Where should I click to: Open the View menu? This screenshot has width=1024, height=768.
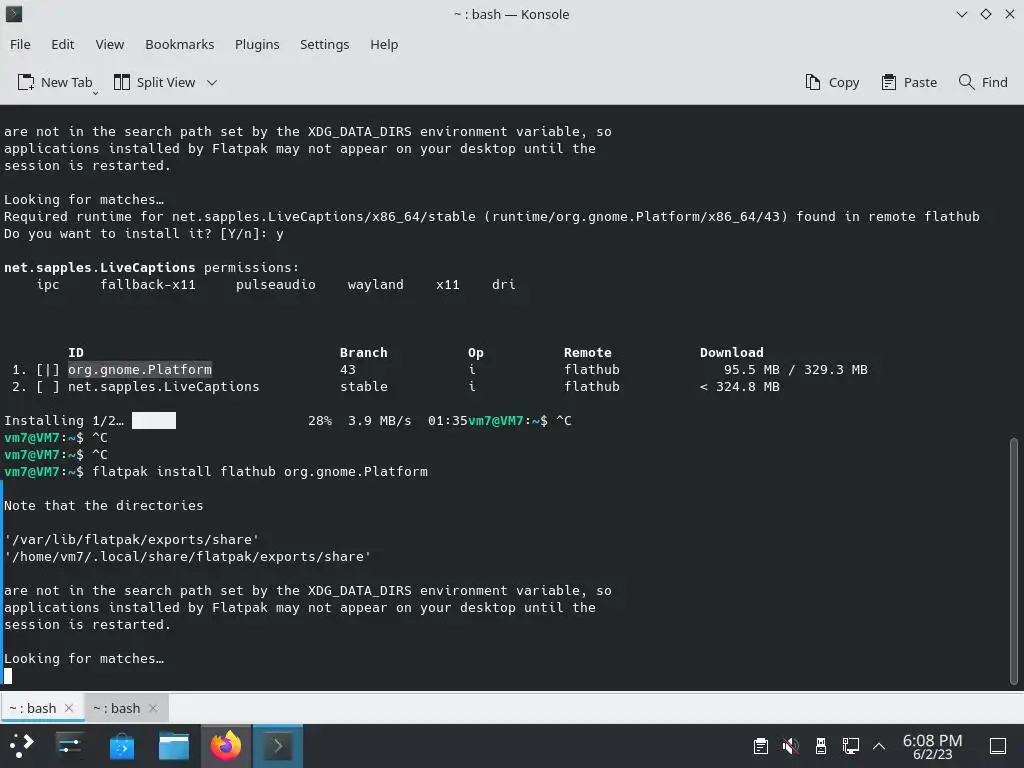(x=110, y=44)
